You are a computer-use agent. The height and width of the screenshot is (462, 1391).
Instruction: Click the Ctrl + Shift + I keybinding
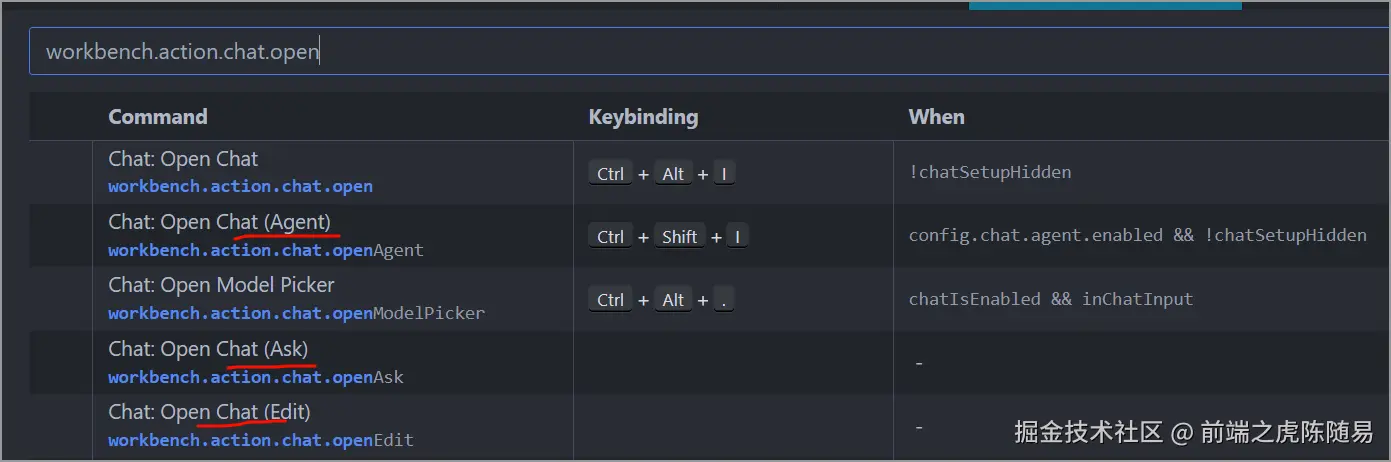click(668, 237)
